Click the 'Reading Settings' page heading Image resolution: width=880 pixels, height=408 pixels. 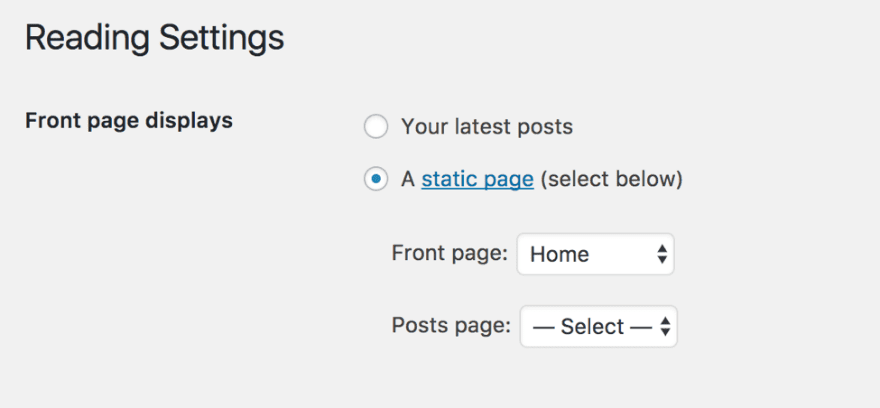point(154,39)
